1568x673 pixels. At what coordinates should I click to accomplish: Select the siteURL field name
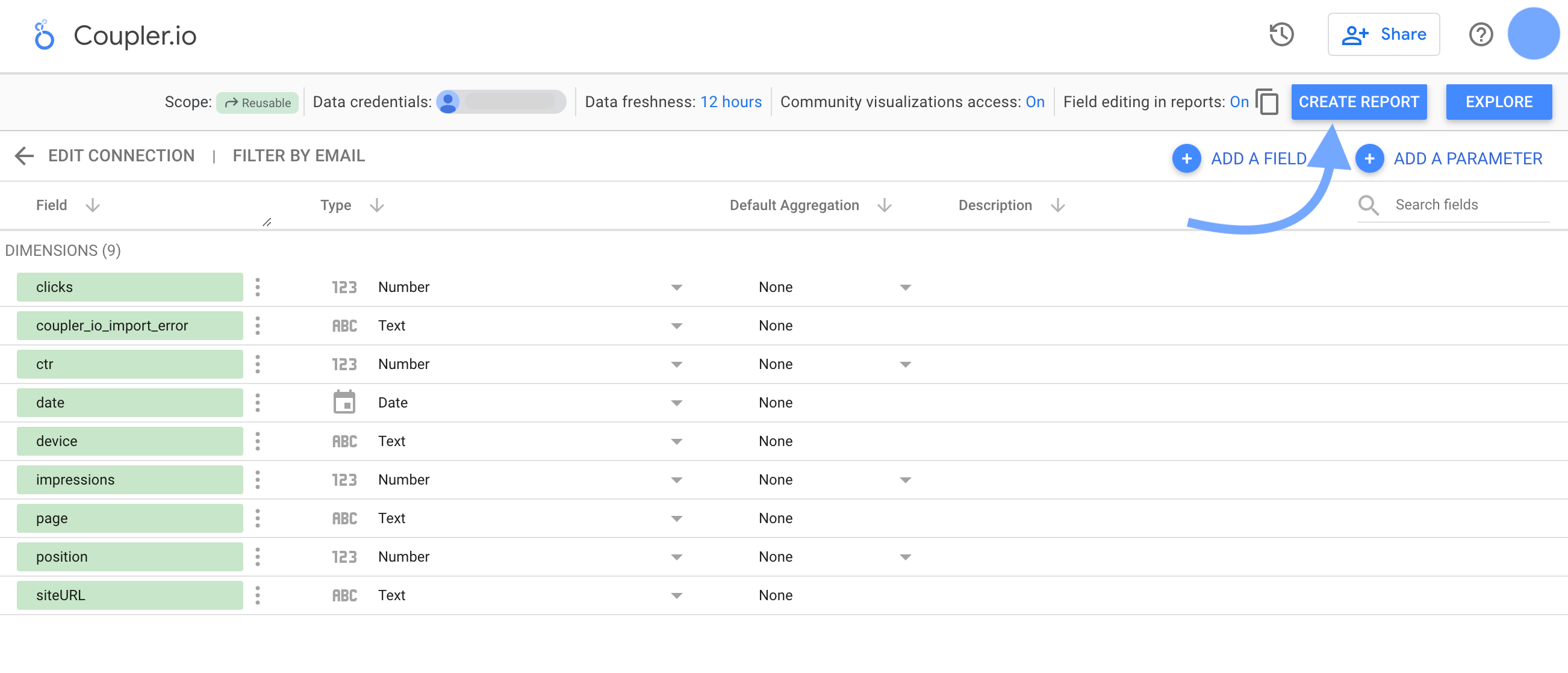(x=129, y=596)
